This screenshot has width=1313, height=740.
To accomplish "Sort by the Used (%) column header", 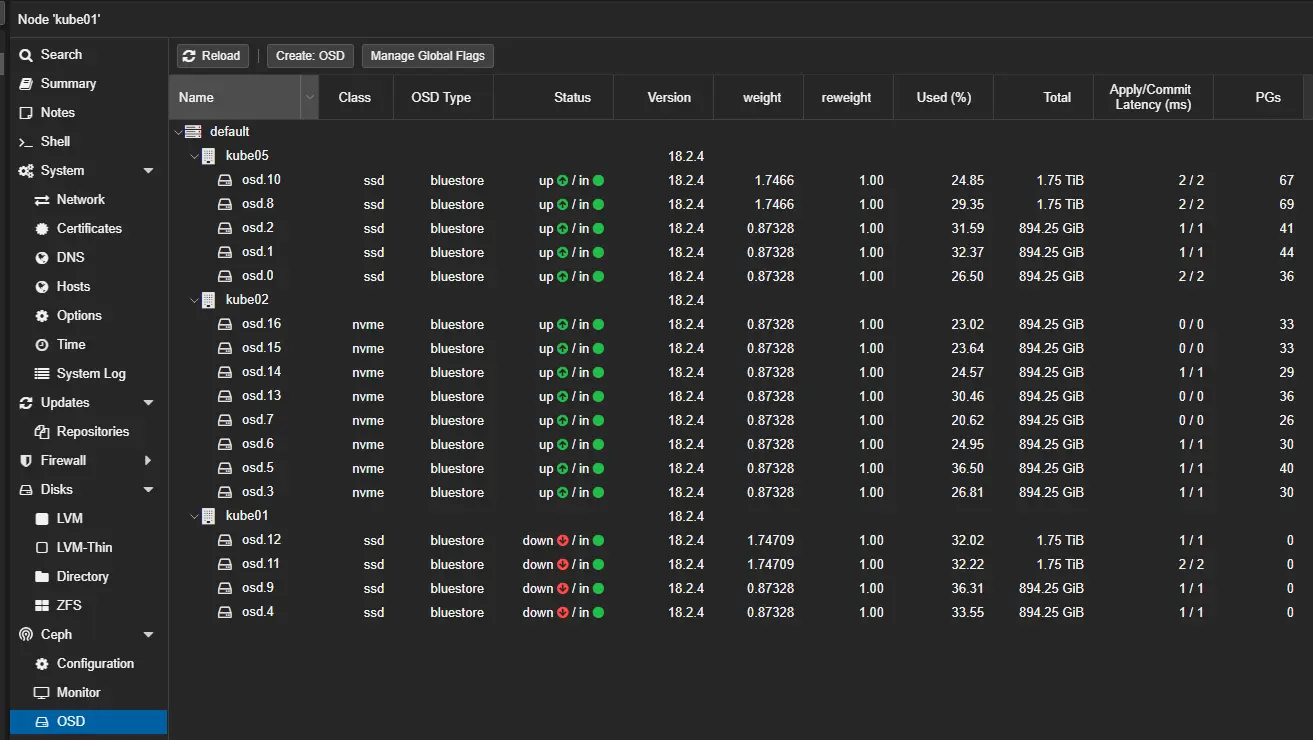I will (943, 98).
